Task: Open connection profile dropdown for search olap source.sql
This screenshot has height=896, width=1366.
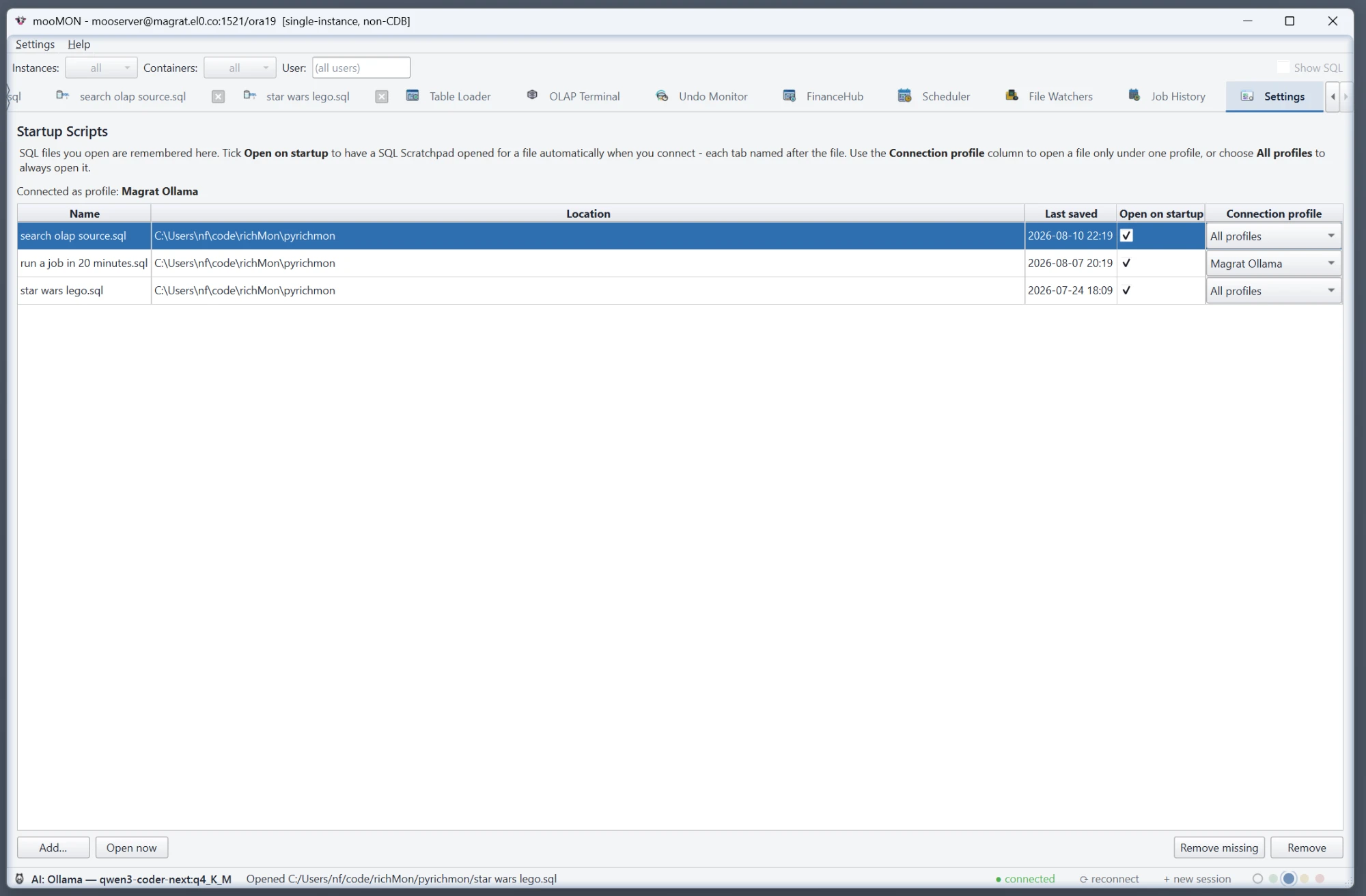Action: click(x=1273, y=236)
